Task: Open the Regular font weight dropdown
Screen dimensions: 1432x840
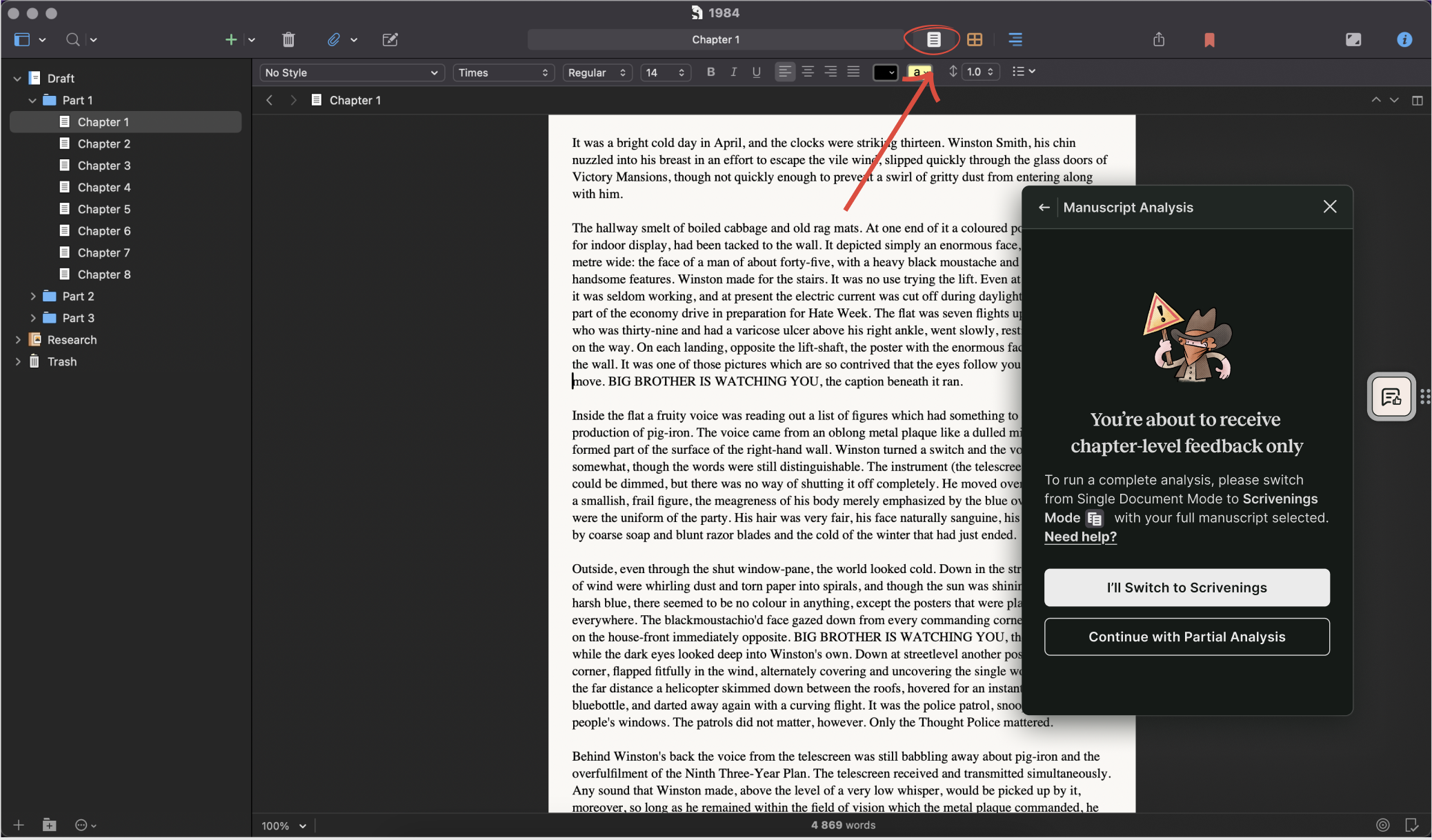Action: pos(597,72)
